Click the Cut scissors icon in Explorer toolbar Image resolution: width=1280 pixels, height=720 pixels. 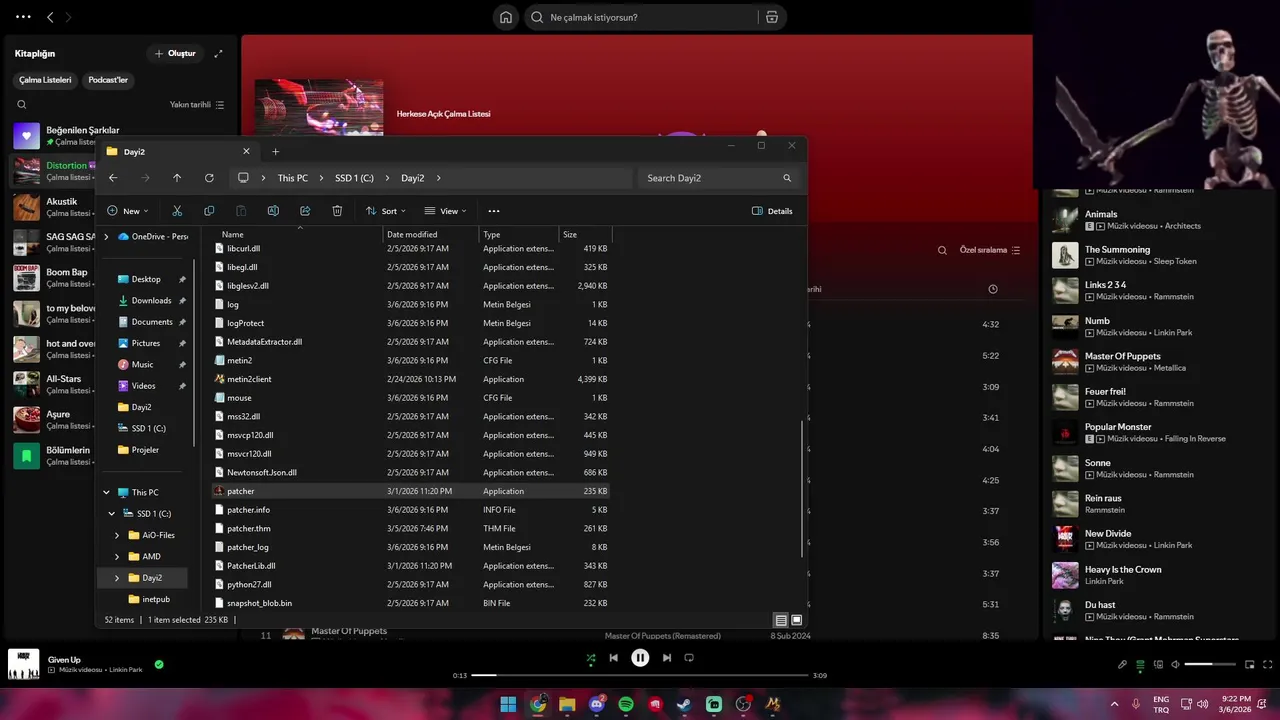click(x=177, y=211)
